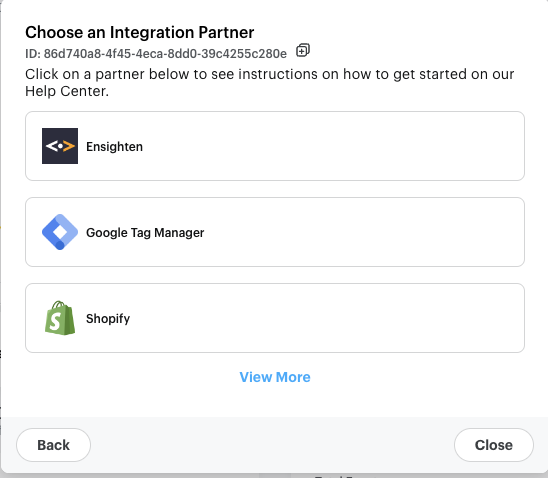The image size is (548, 478).
Task: Open the Shopify integration card
Action: pyautogui.click(x=275, y=318)
